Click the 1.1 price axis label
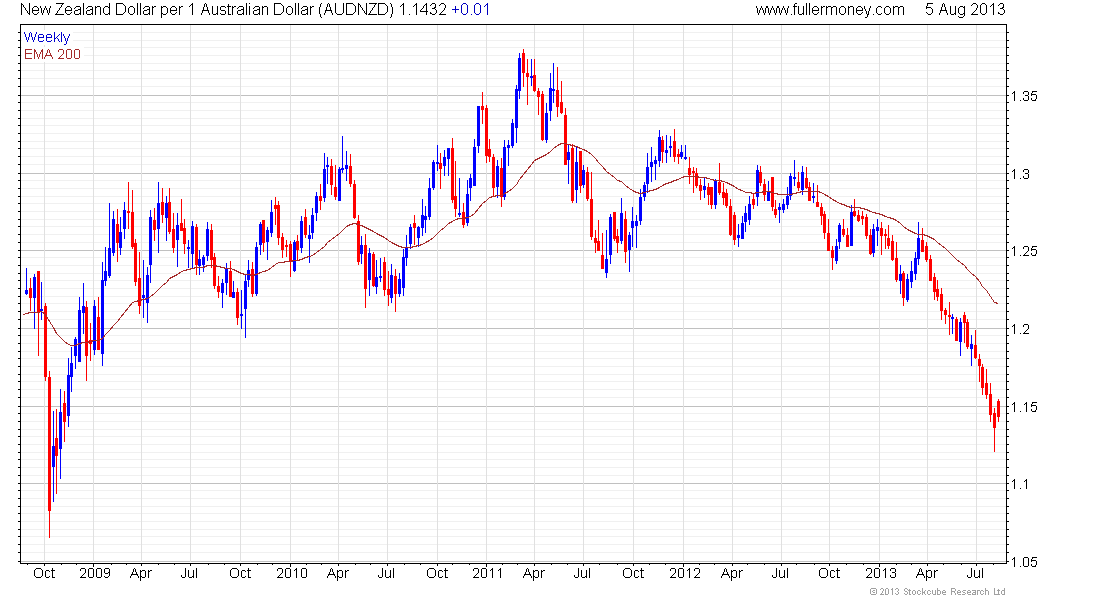This screenshot has width=1100, height=600. [1021, 484]
